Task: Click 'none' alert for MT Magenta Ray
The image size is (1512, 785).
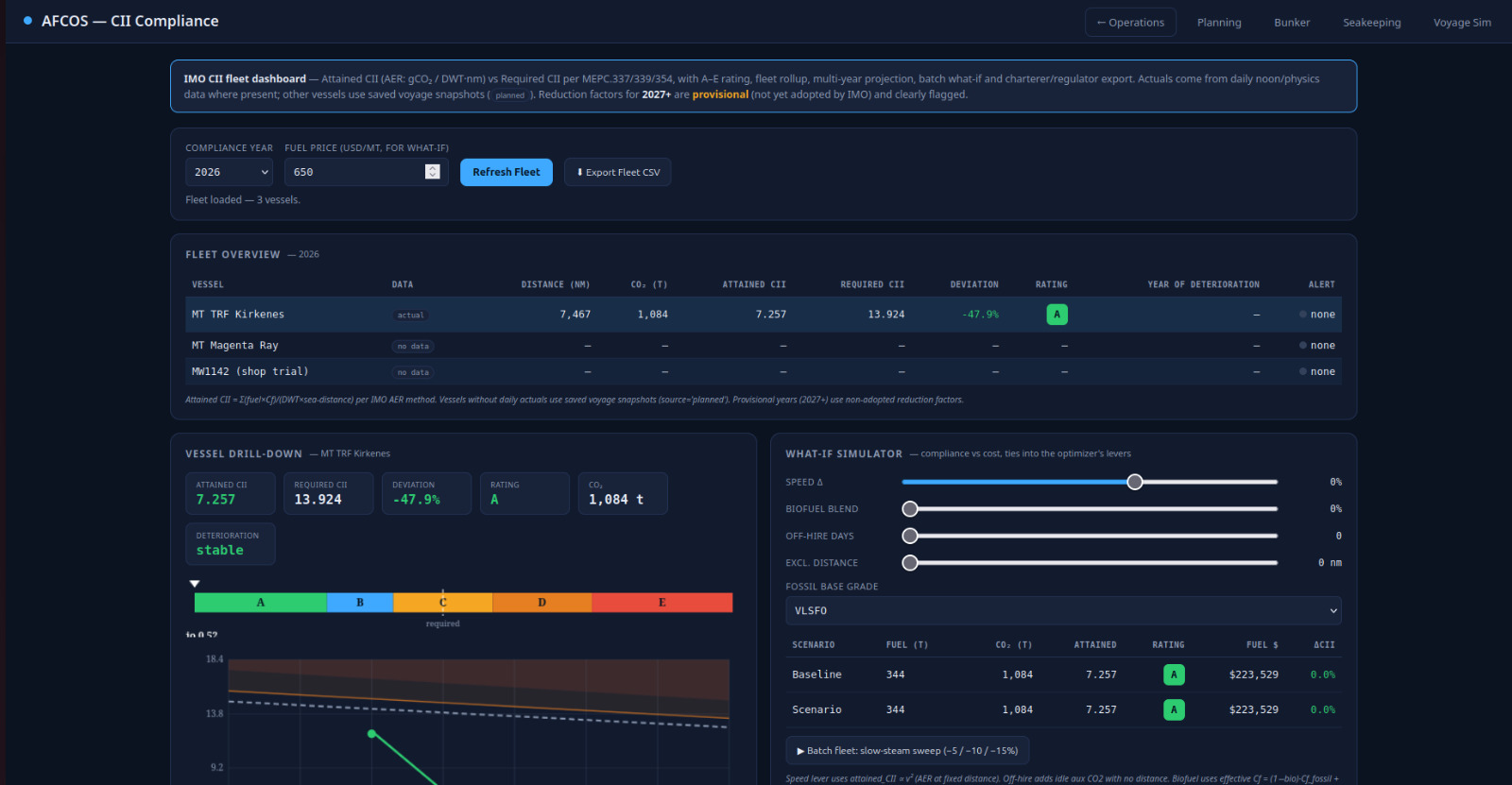Action: tap(1323, 346)
